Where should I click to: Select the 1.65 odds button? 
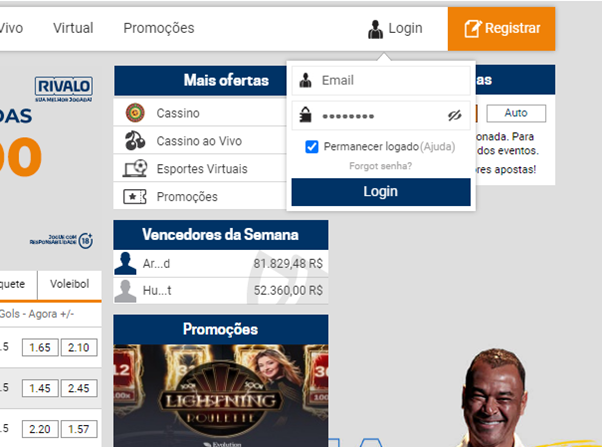[40, 348]
